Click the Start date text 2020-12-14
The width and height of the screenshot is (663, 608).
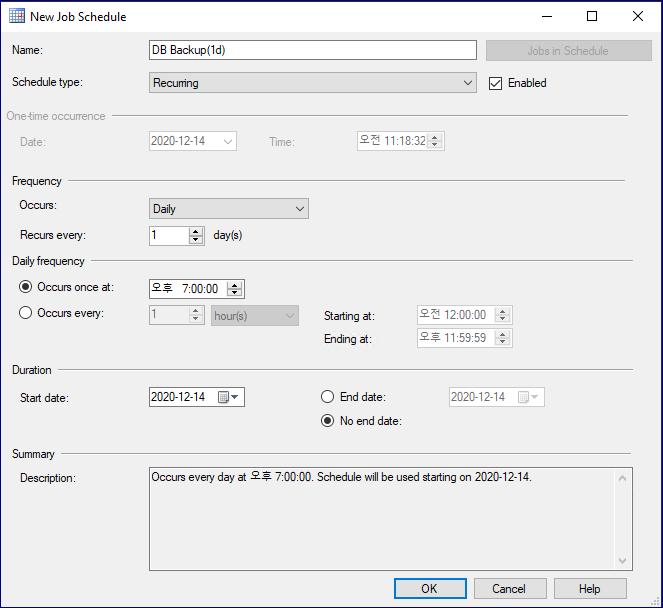coord(178,397)
